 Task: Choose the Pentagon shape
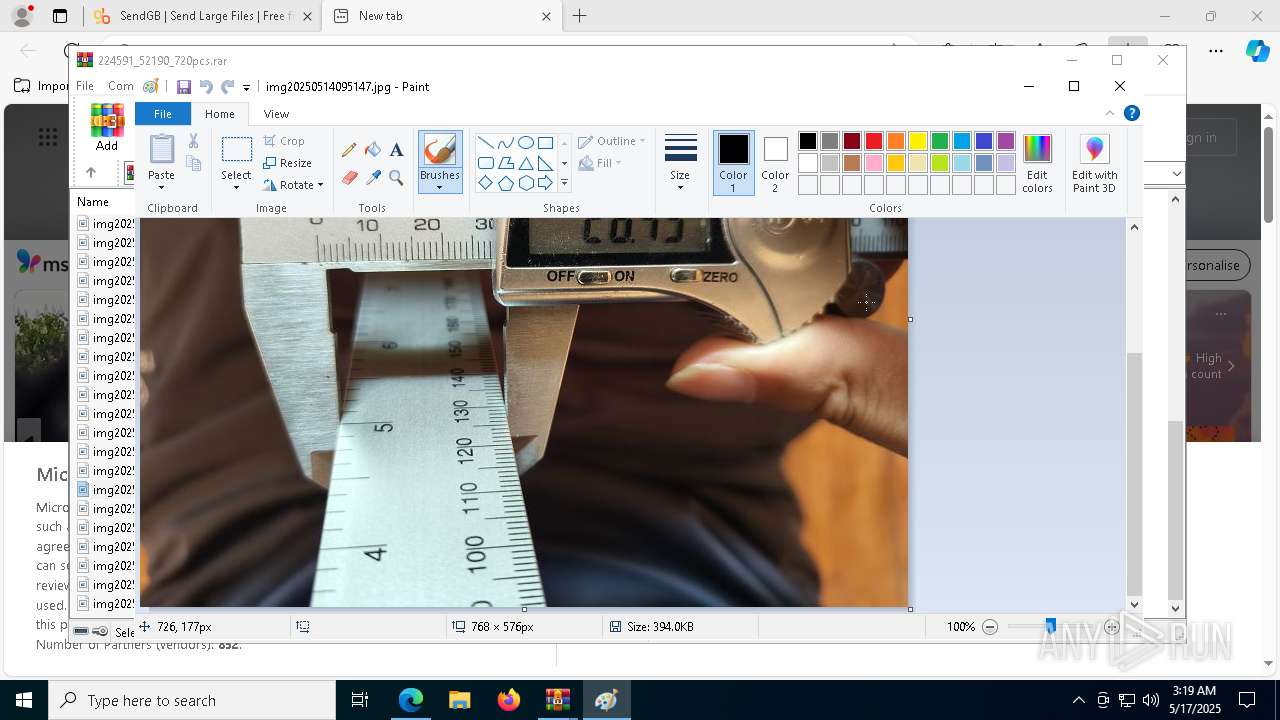click(505, 183)
